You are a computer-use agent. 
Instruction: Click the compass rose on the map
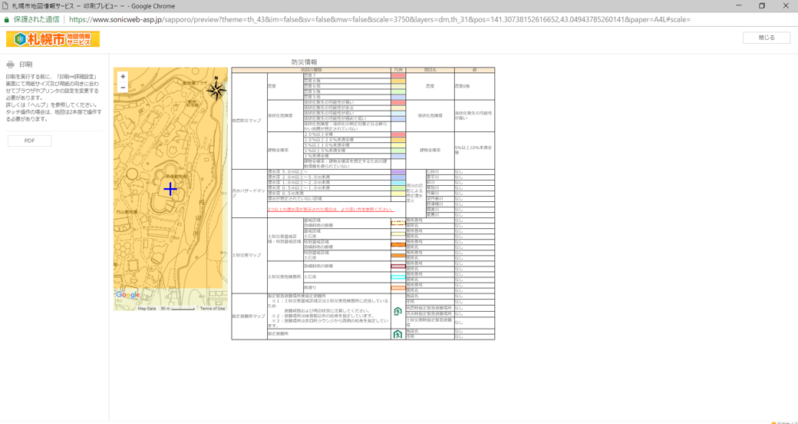coord(215,90)
